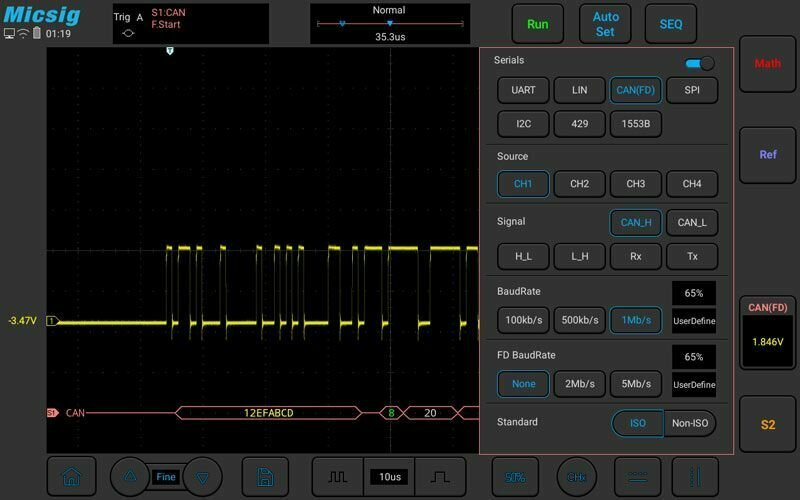Open the CHx channel selector
Screen dimensions: 800x500
tap(577, 477)
